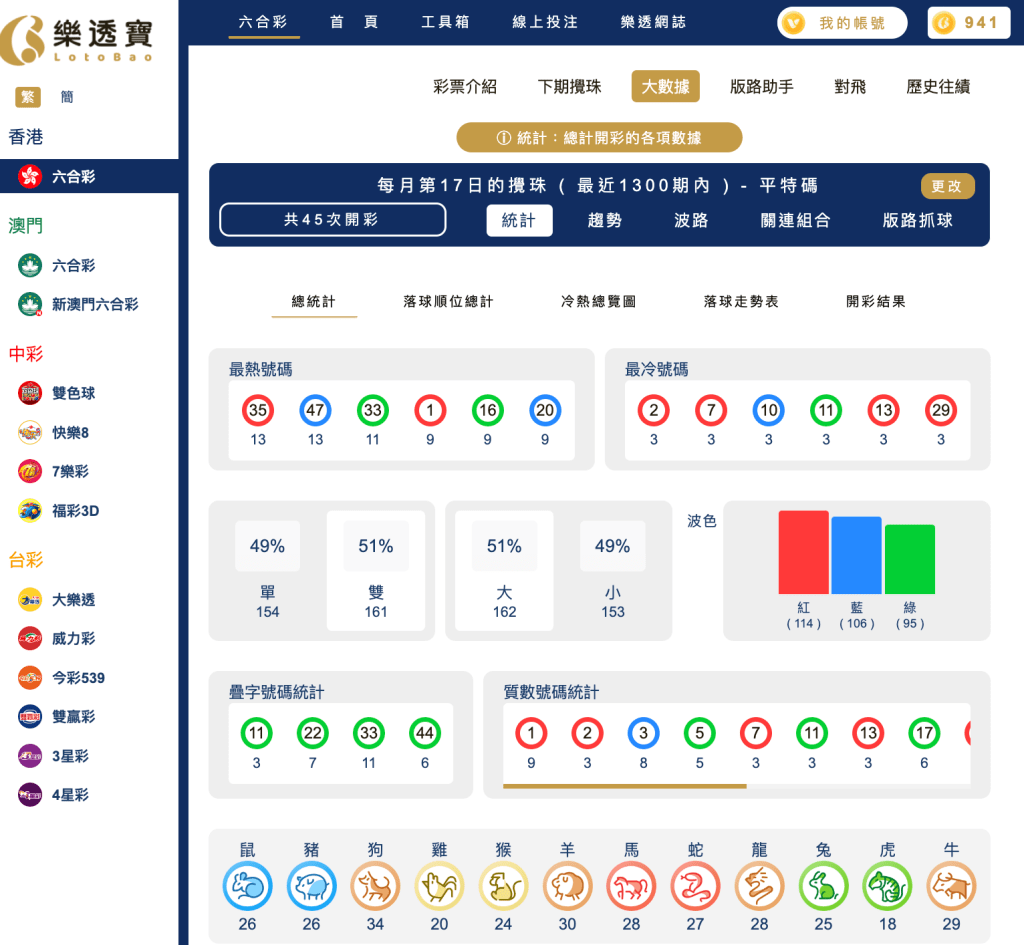This screenshot has width=1024, height=945.
Task: Expand the 共45次開彩 selector
Action: (332, 221)
